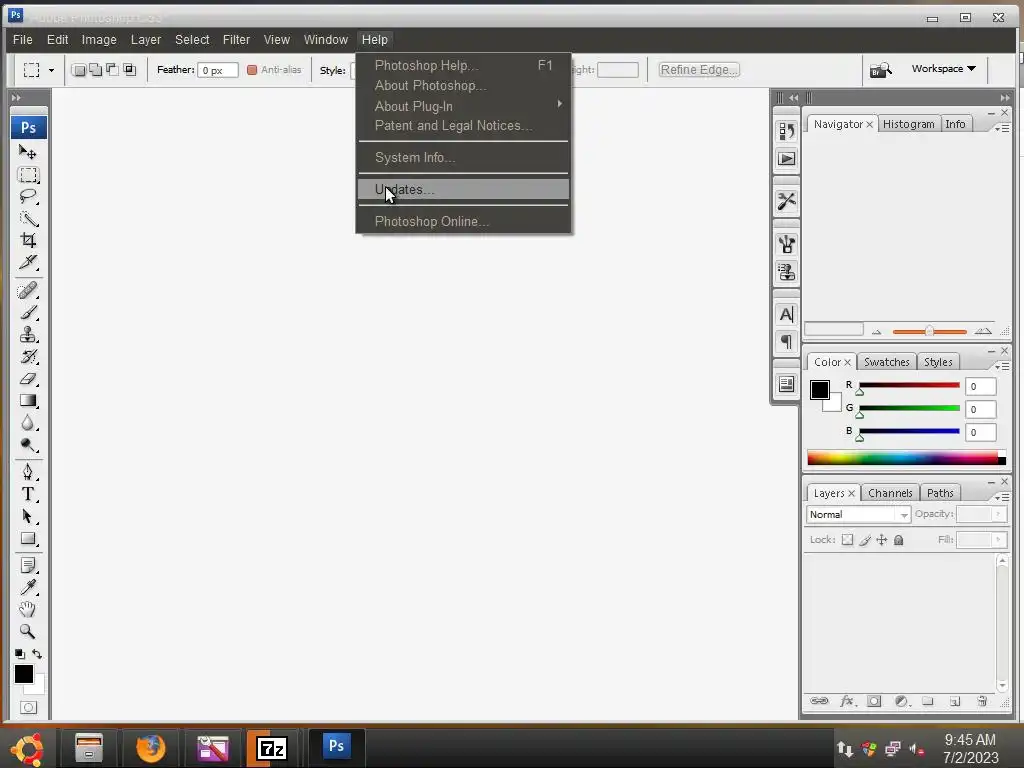1024x768 pixels.
Task: Choose Add to selection mode
Action: [95, 70]
